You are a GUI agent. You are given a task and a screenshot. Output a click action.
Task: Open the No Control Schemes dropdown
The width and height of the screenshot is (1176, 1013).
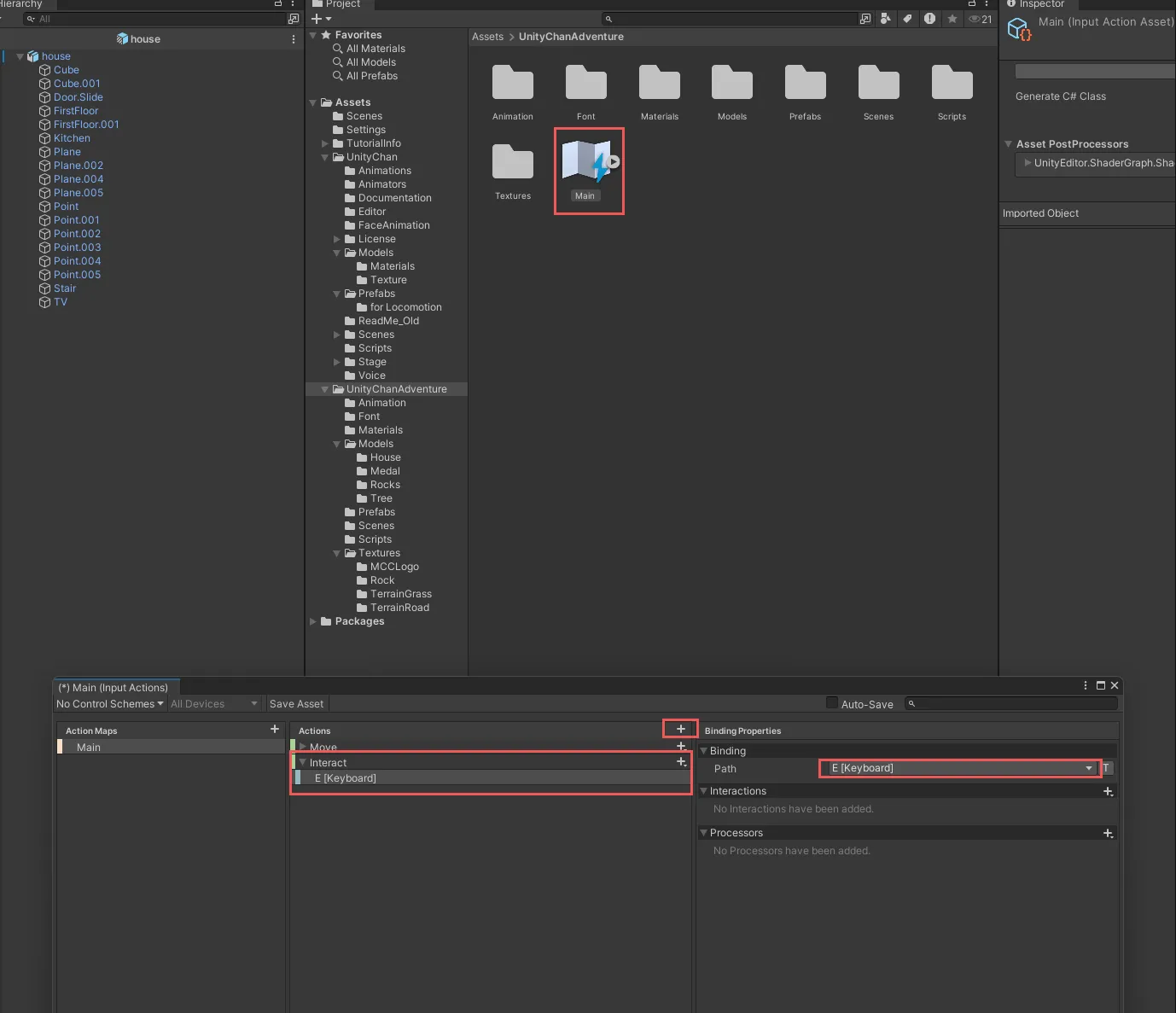point(109,704)
